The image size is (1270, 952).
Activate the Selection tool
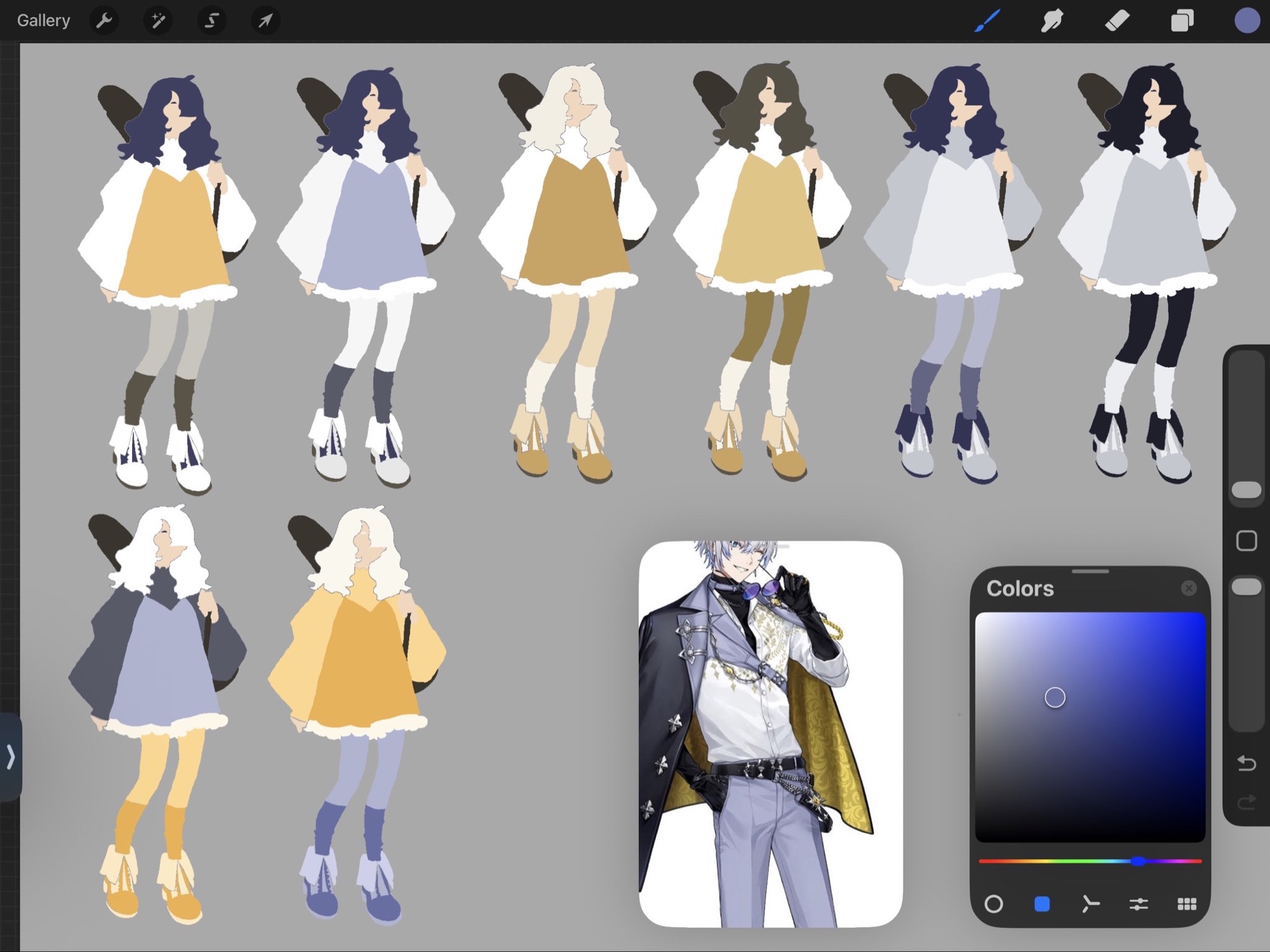click(211, 21)
